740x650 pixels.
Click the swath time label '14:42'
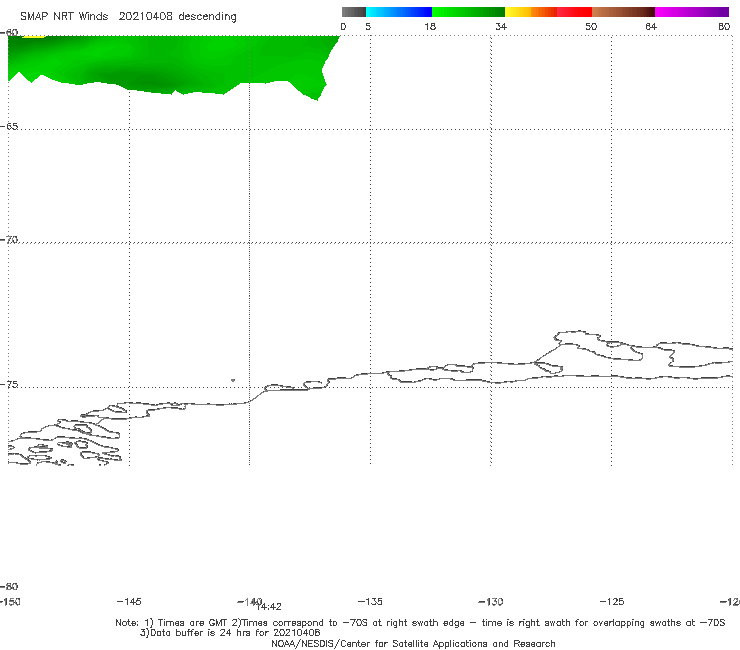coord(269,607)
